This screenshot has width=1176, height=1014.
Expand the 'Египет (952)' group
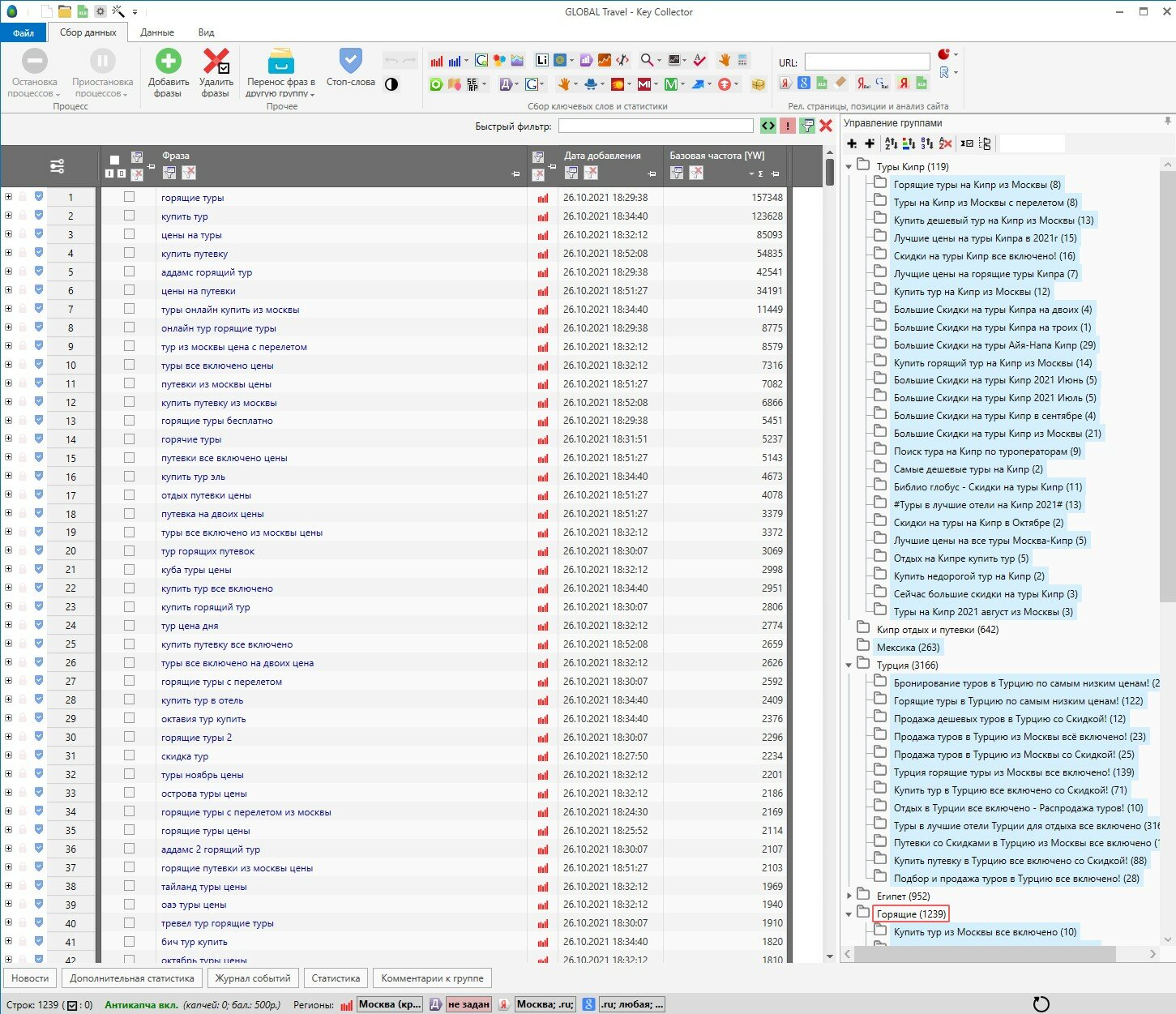849,896
